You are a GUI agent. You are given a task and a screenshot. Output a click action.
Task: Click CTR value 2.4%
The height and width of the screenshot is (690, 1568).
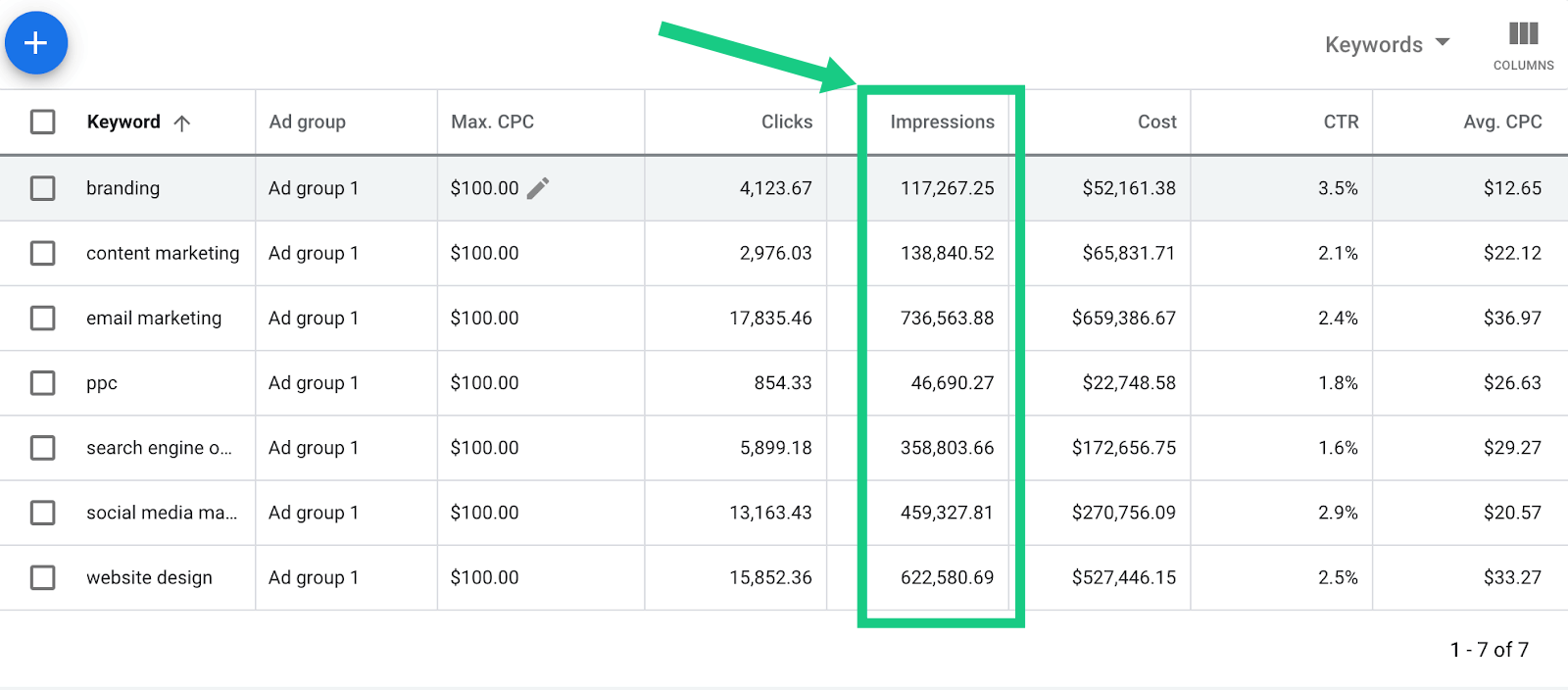pyautogui.click(x=1338, y=318)
